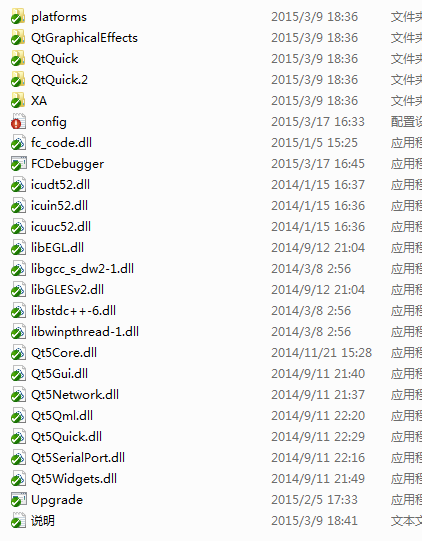Viewport: 422px width, 541px height.
Task: Click the Qt5SerialPort.dll file name
Action: point(78,458)
